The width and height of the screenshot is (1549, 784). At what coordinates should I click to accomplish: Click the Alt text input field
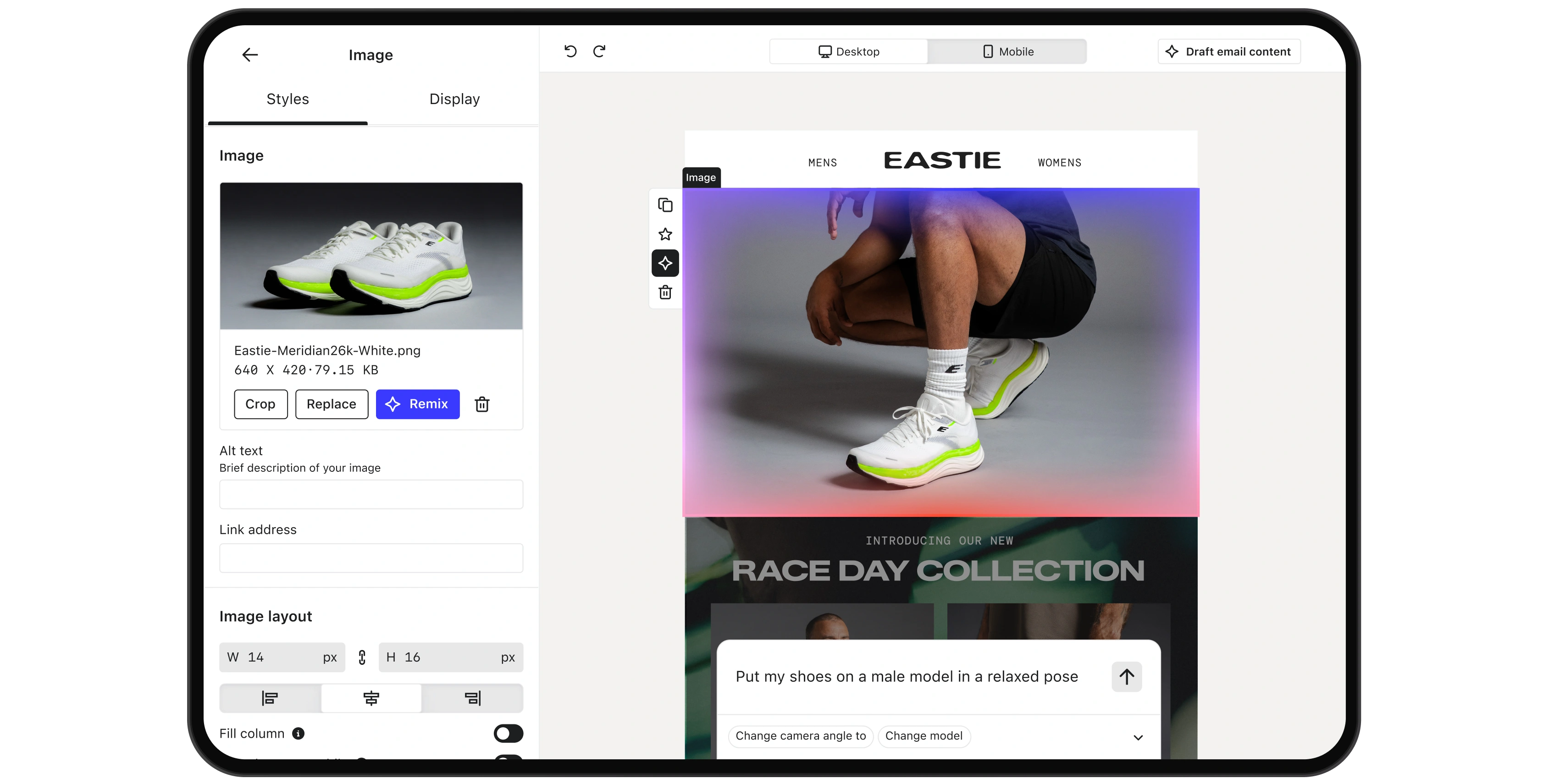(x=371, y=494)
